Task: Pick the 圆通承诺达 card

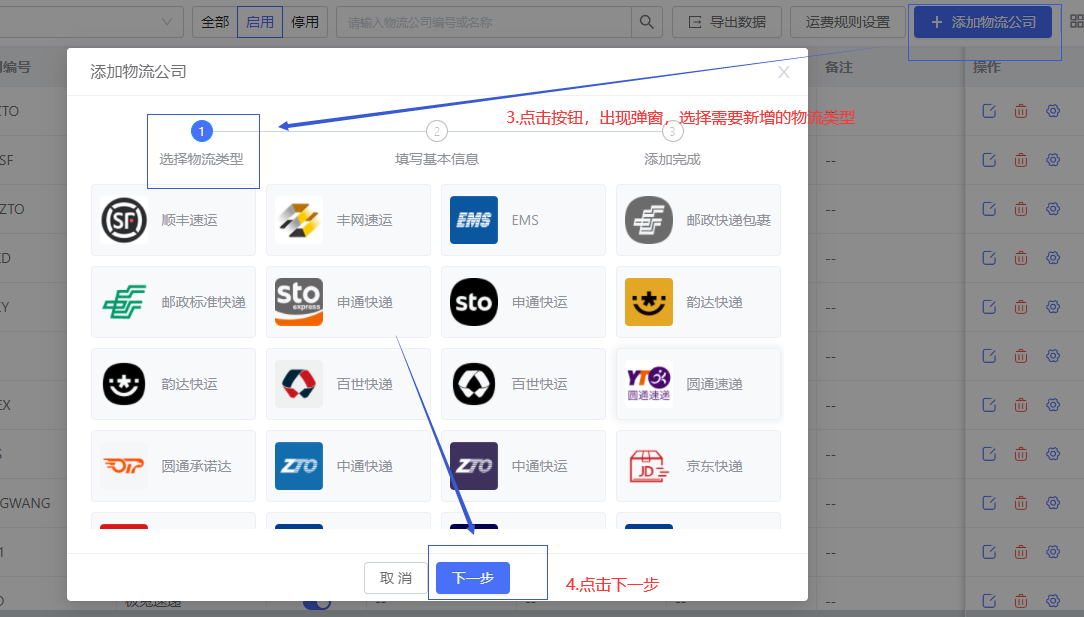Action: pyautogui.click(x=174, y=466)
